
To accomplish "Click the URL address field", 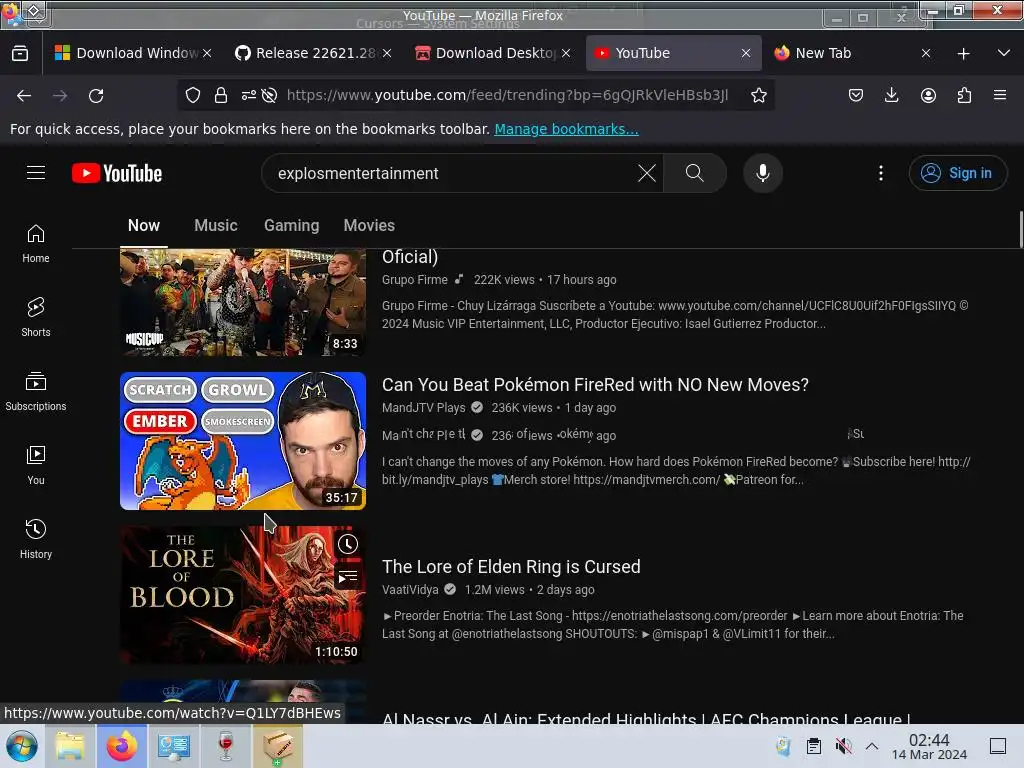I will (507, 95).
